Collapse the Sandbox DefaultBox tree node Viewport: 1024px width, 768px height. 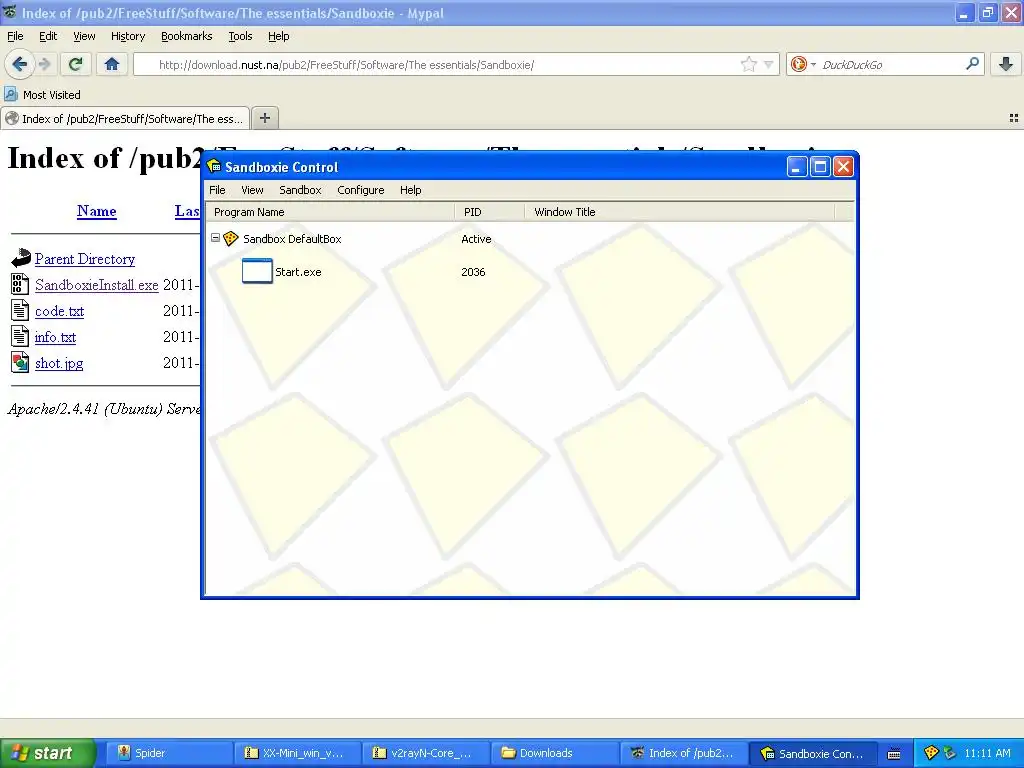215,238
